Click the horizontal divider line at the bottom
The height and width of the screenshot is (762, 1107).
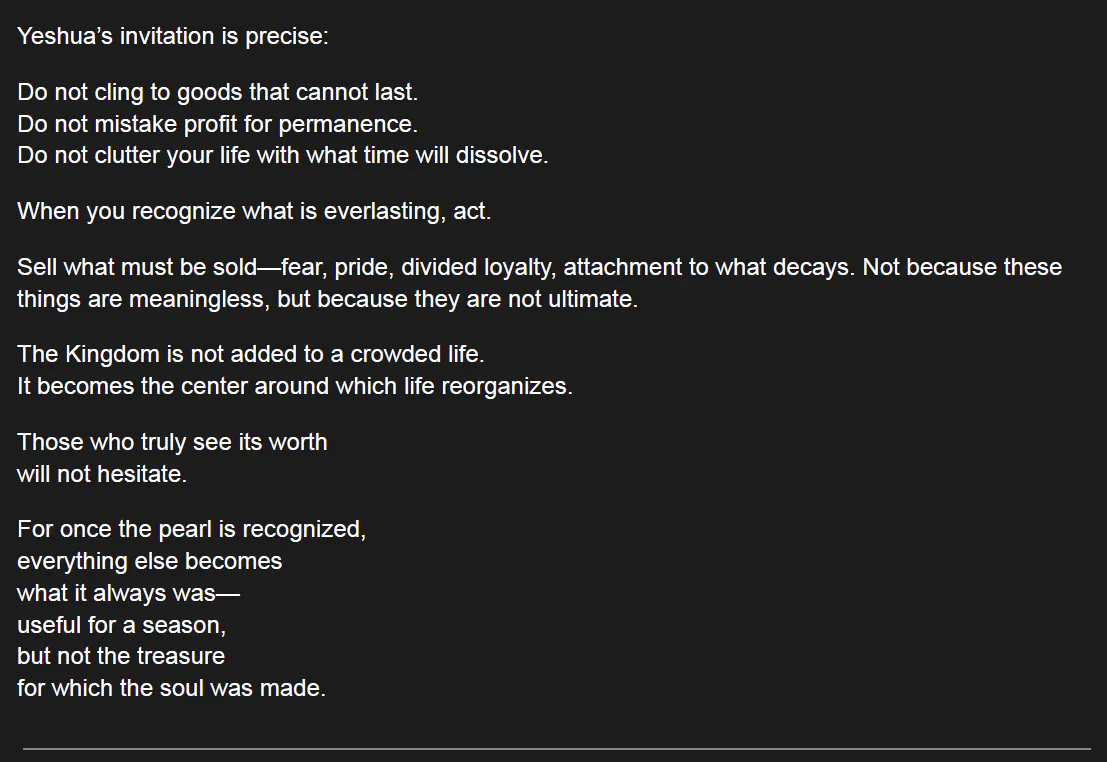(556, 748)
